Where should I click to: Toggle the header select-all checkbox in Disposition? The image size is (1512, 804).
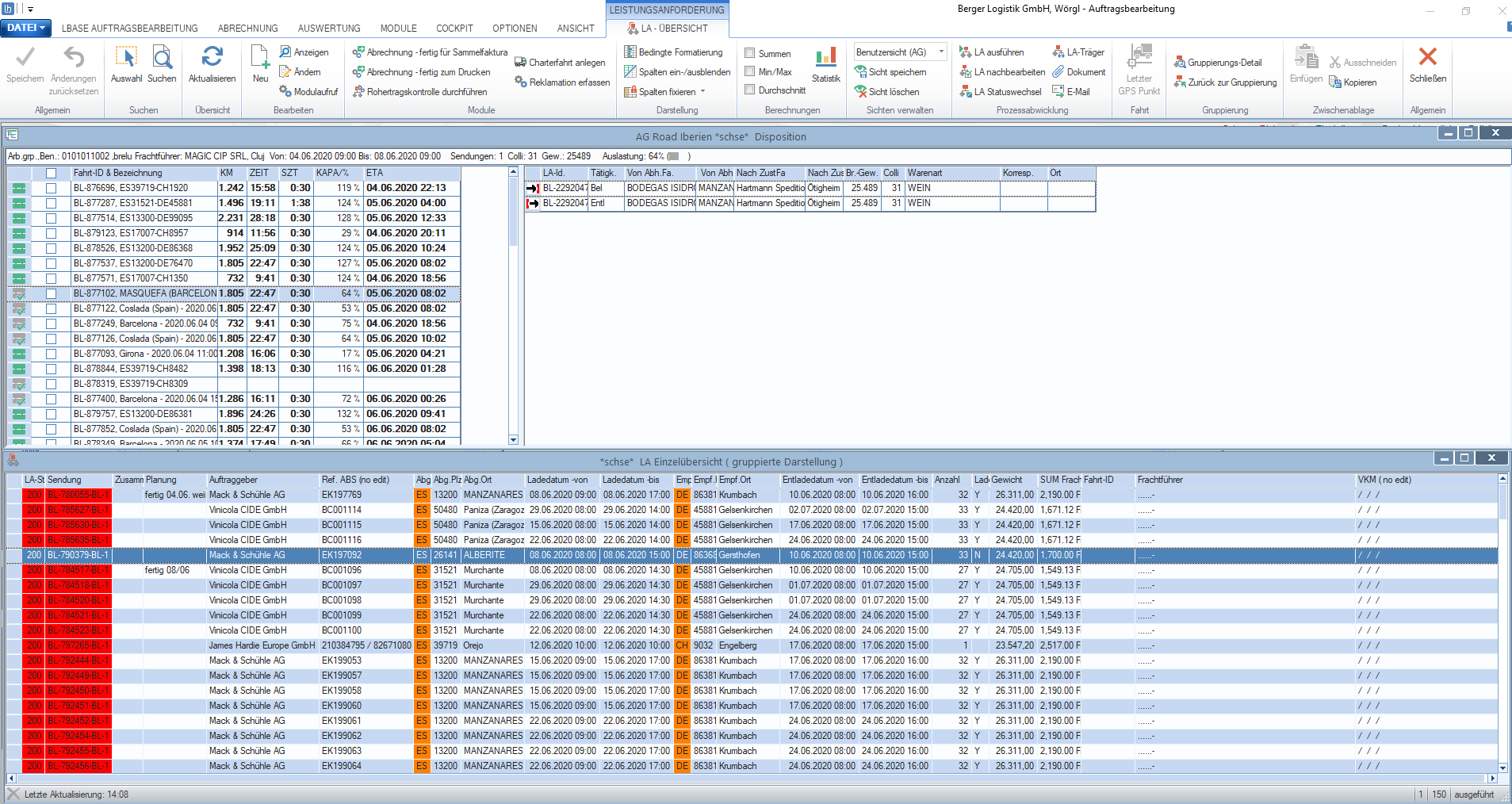pos(51,173)
